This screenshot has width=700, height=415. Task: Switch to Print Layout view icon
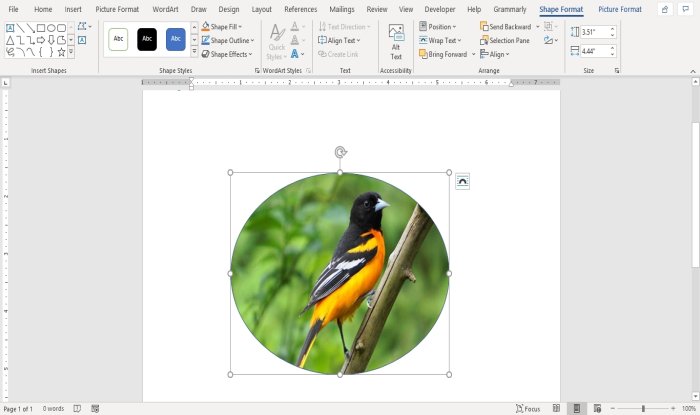pos(577,408)
